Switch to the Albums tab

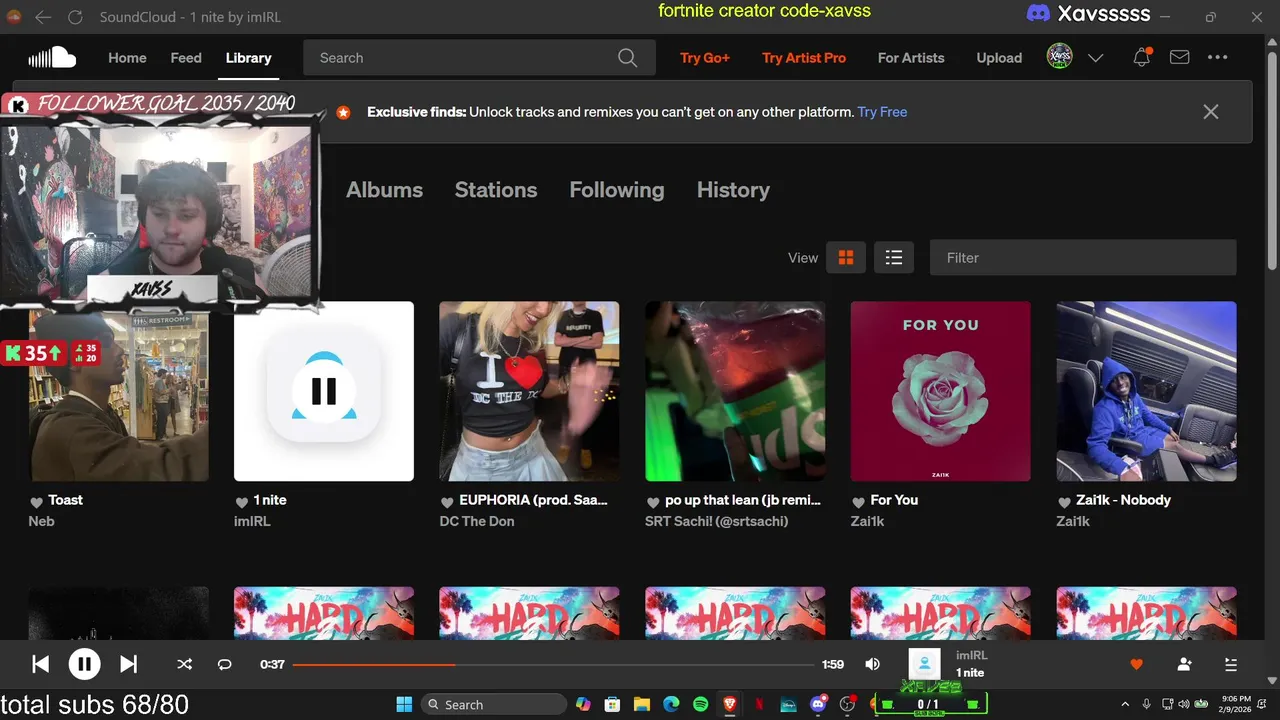[x=384, y=190]
